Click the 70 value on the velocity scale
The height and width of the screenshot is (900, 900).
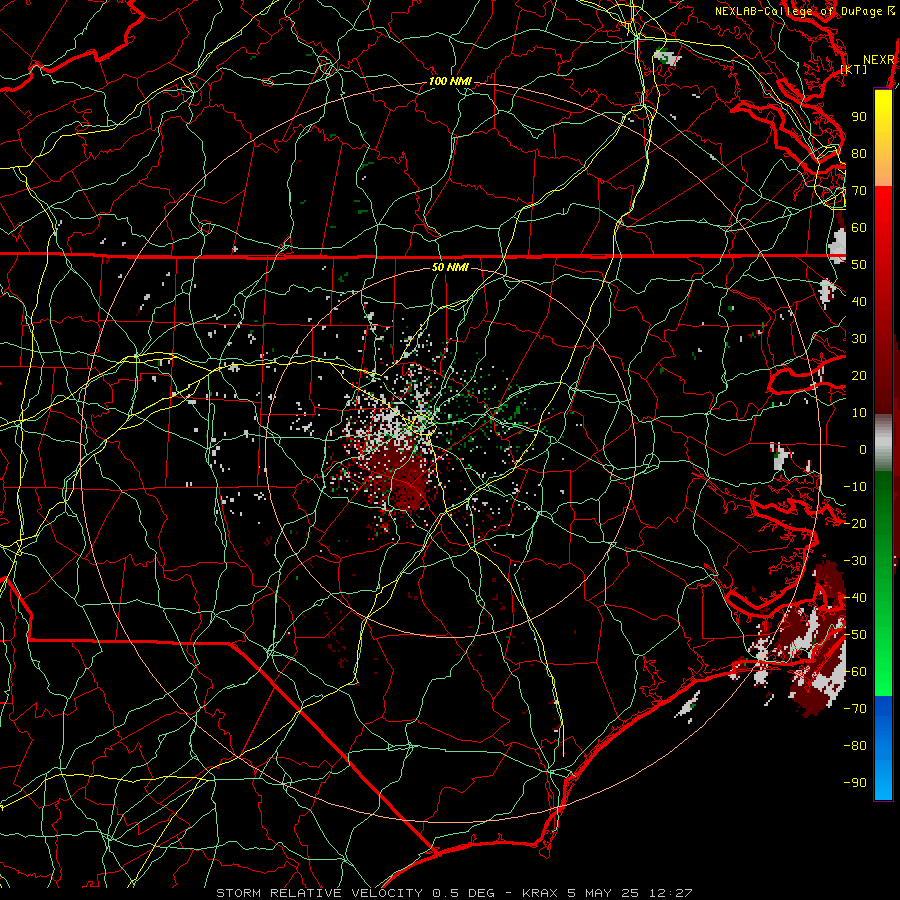tap(859, 191)
